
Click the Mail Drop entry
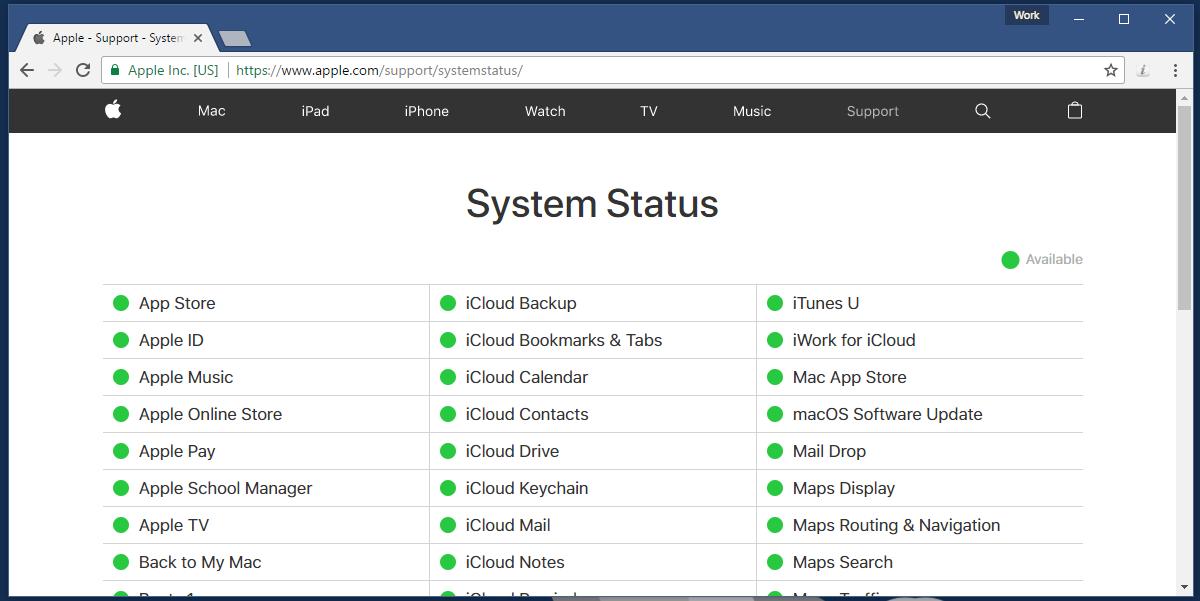pyautogui.click(x=829, y=451)
